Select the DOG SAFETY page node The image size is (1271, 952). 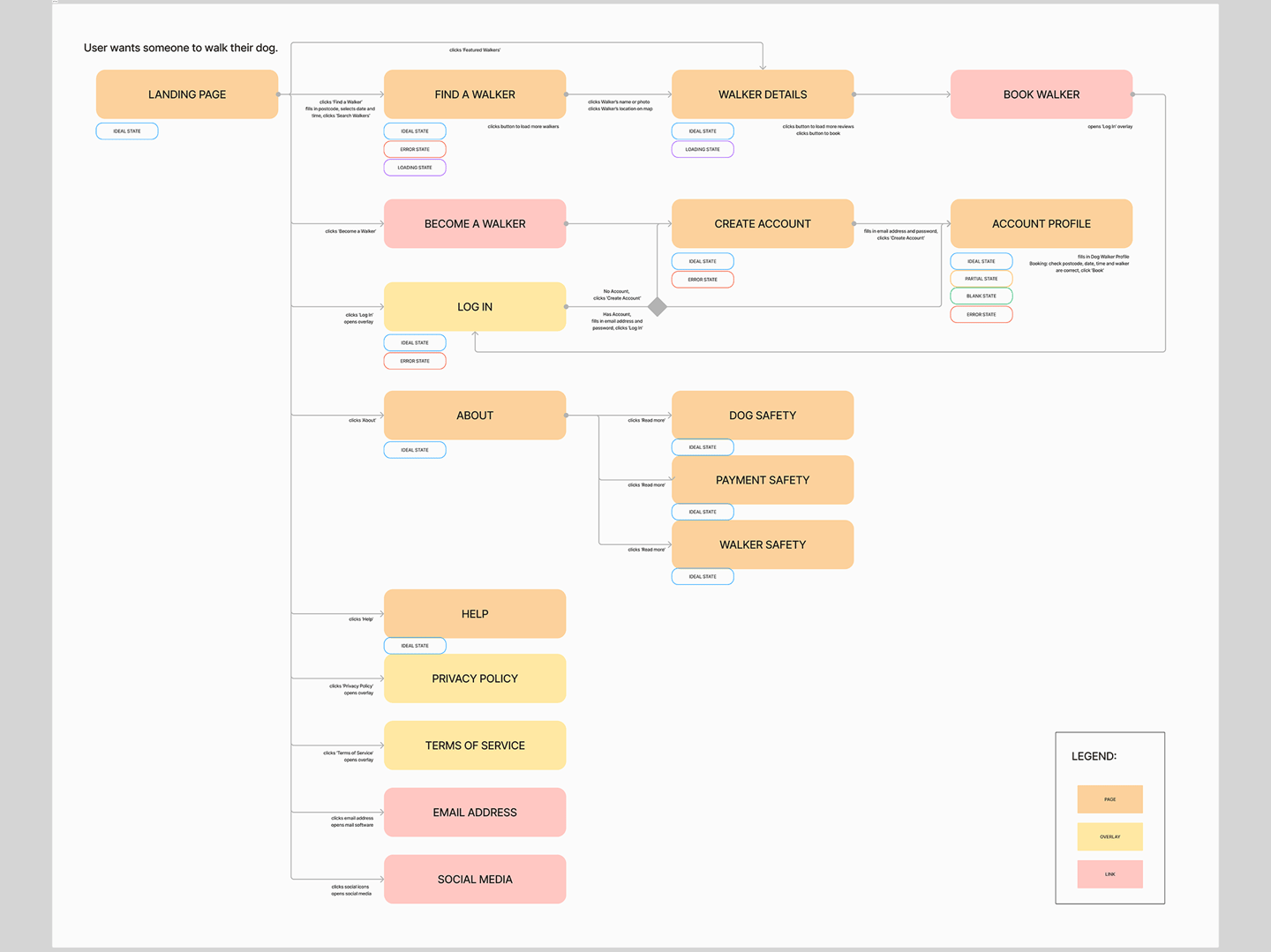[762, 415]
